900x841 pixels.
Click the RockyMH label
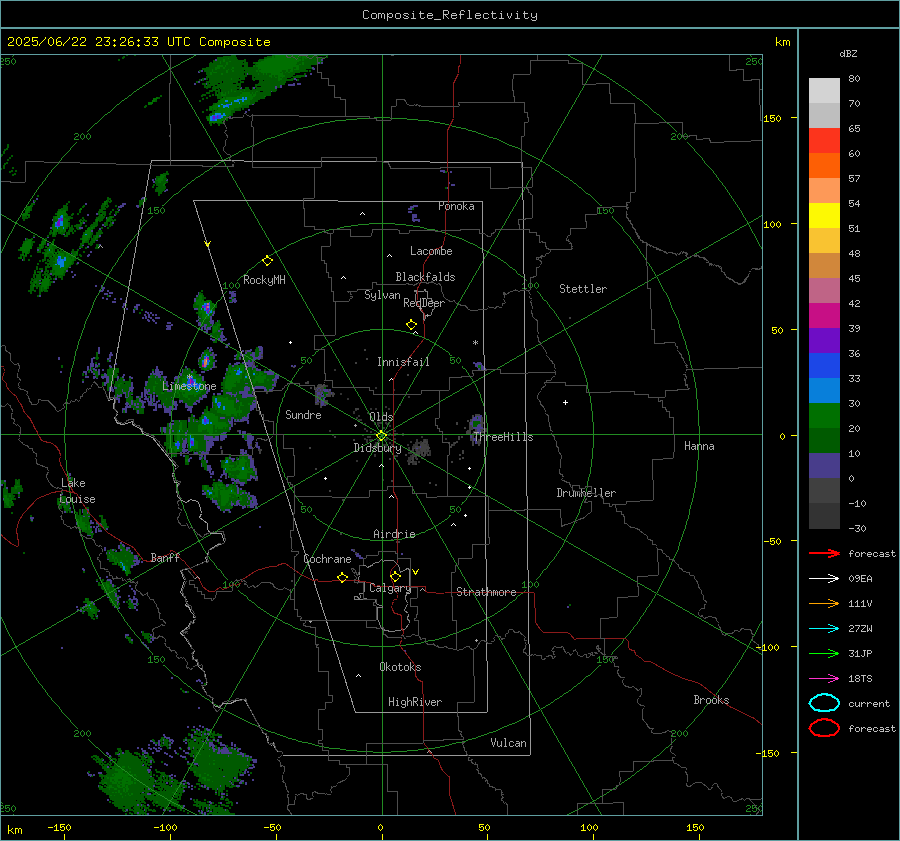click(x=264, y=280)
